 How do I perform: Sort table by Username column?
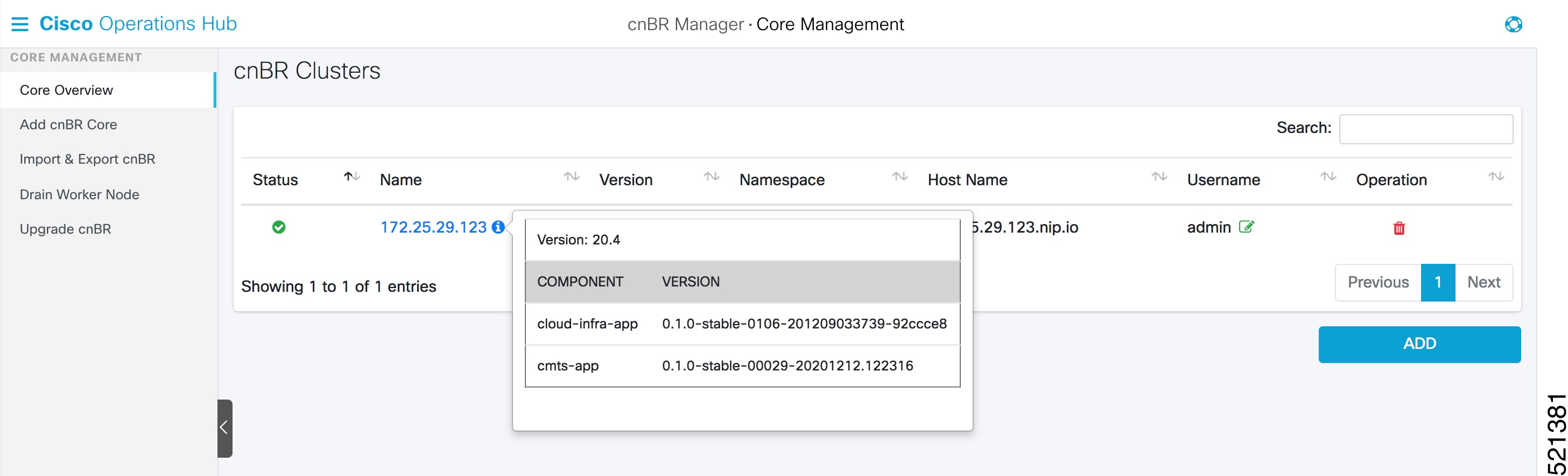click(x=1328, y=177)
